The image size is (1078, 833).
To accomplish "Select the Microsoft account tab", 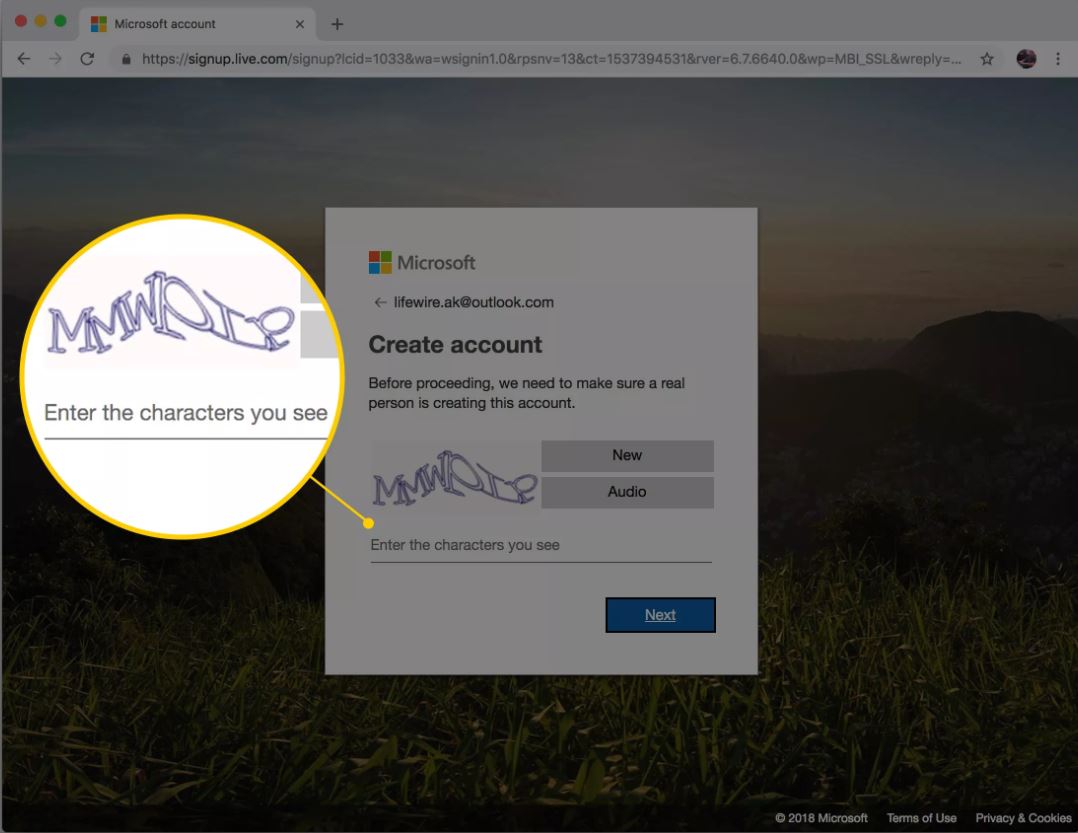I will [197, 24].
